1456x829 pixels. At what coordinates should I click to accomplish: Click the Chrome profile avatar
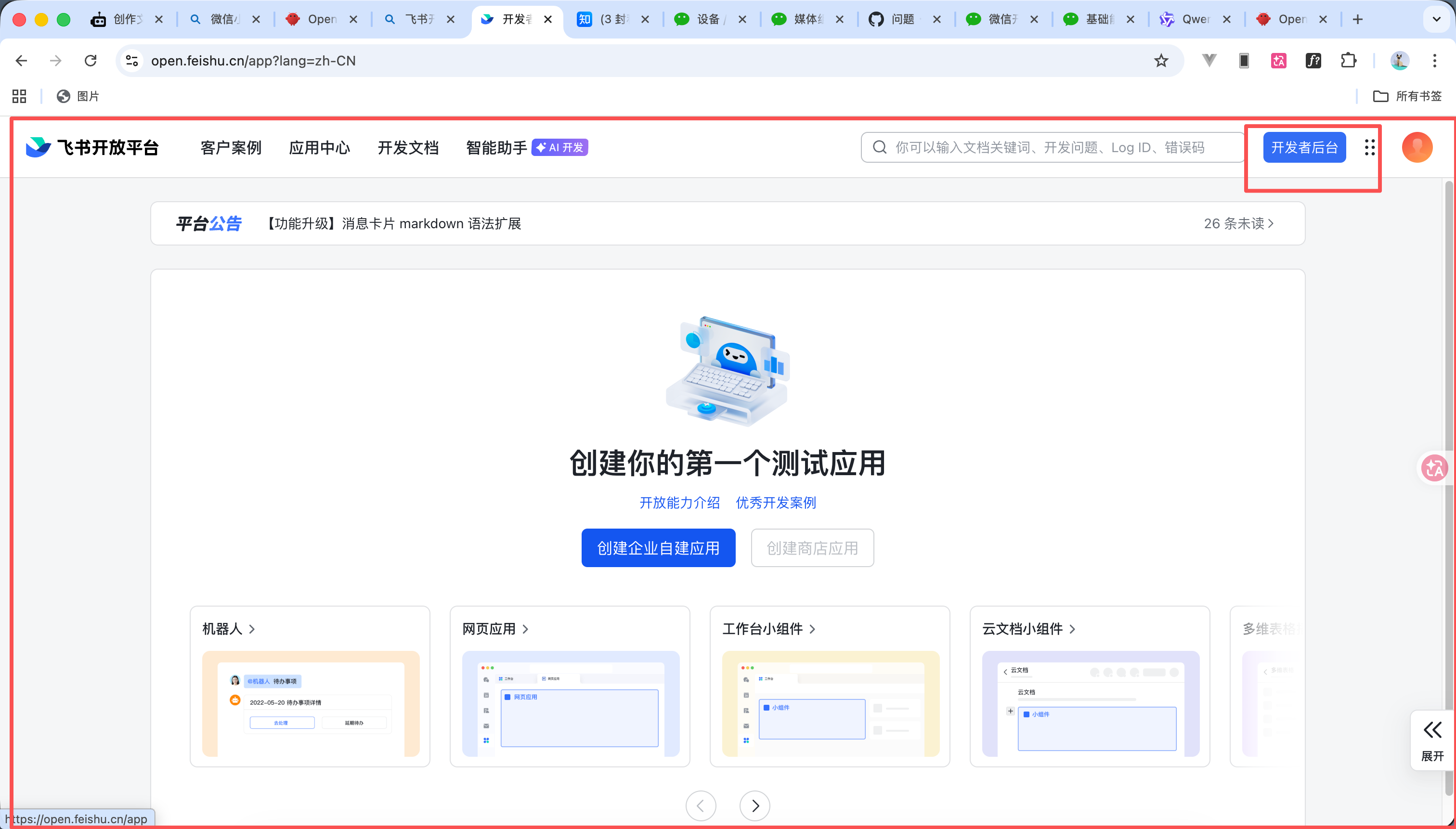click(x=1400, y=60)
